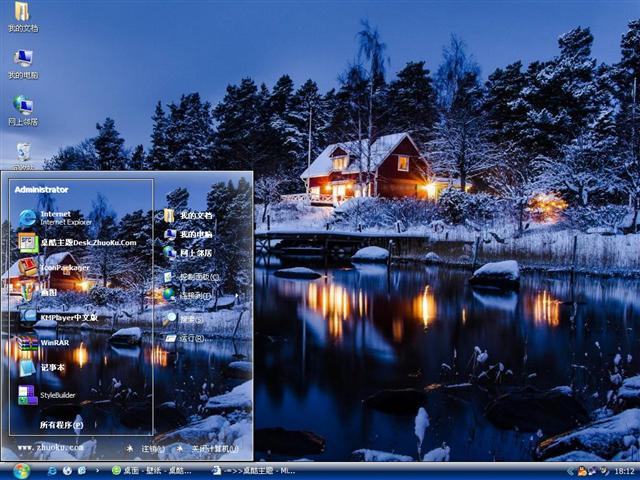Image resolution: width=640 pixels, height=480 pixels.
Task: Open 控制面板 (Control Panel) entry
Action: pyautogui.click(x=197, y=276)
